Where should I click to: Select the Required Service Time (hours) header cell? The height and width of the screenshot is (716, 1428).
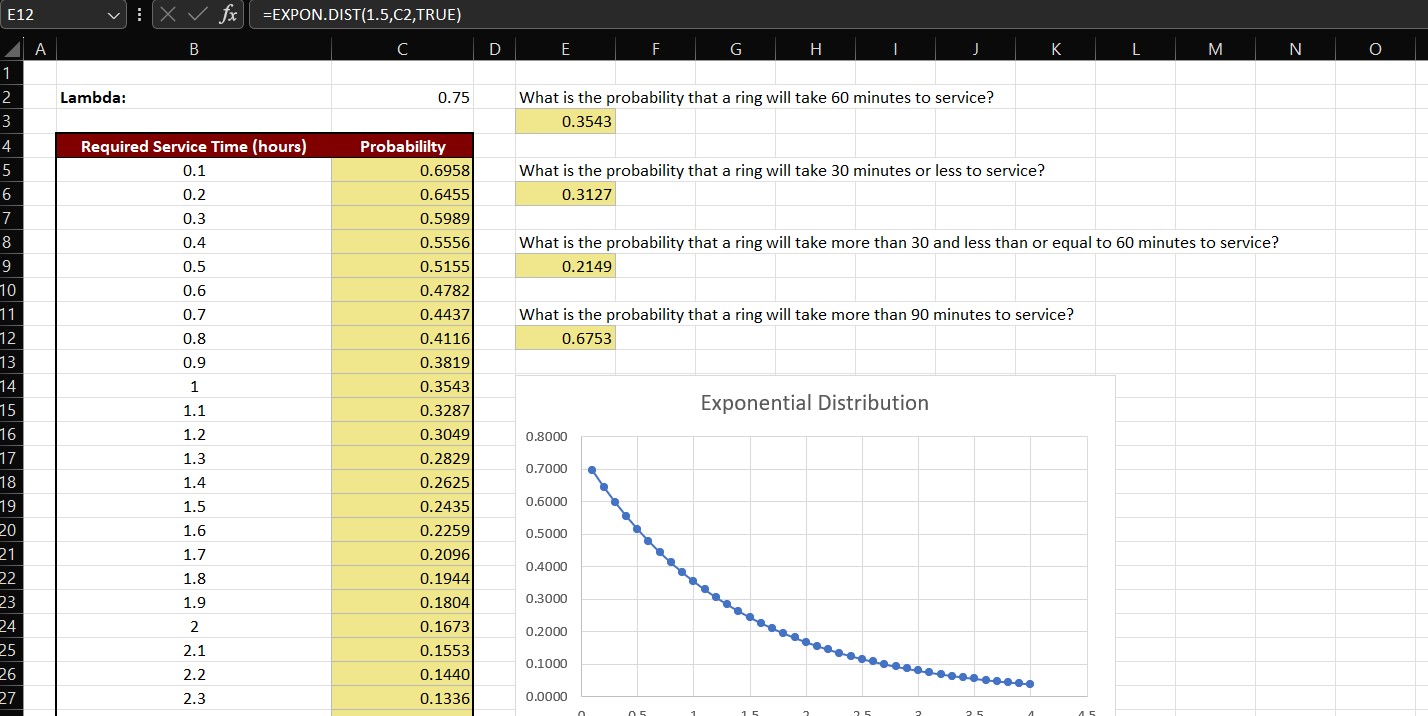pos(194,145)
